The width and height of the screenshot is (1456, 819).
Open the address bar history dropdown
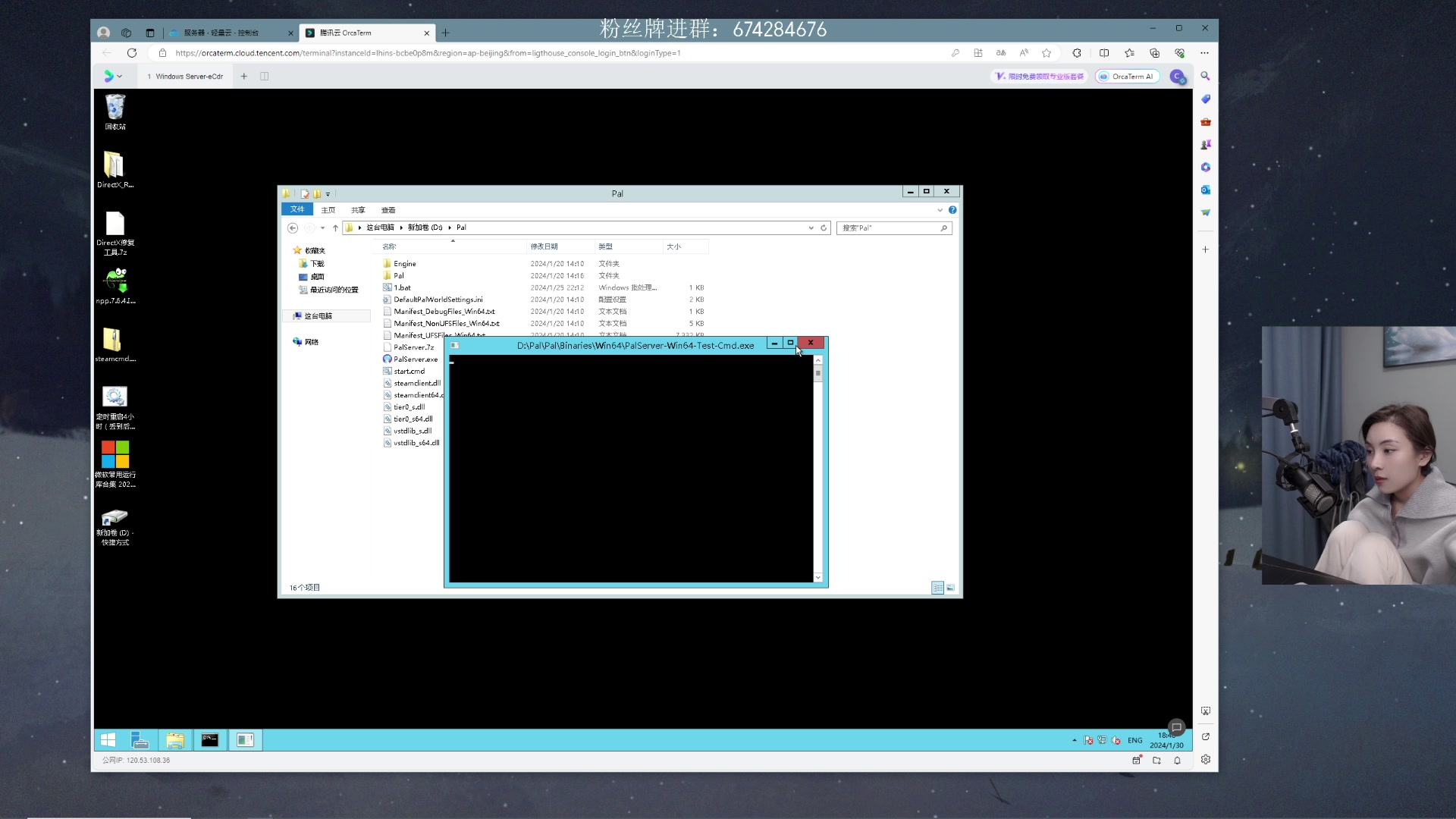(811, 227)
